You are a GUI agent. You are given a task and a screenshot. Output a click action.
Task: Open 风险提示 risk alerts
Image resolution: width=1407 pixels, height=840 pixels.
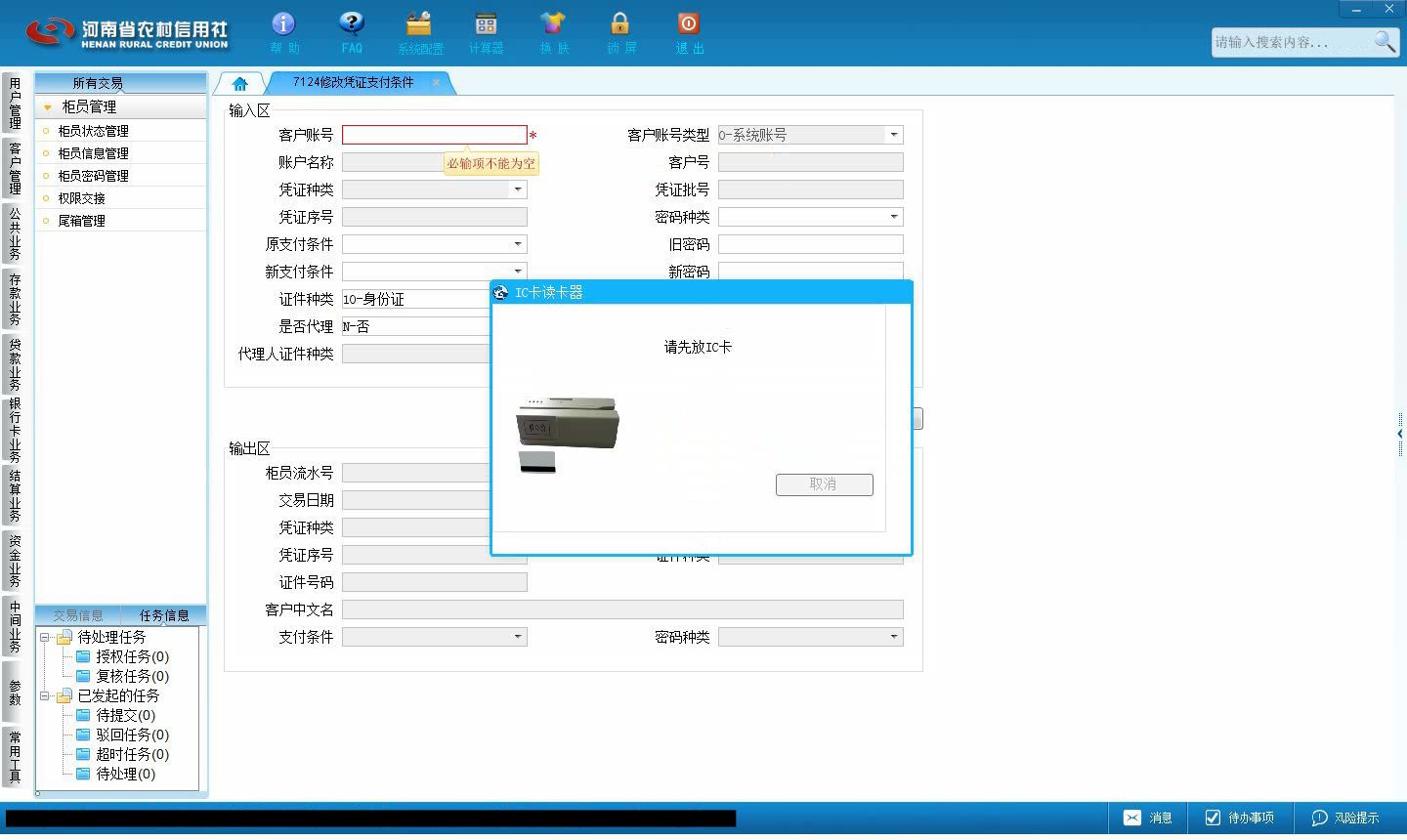pyautogui.click(x=1345, y=818)
